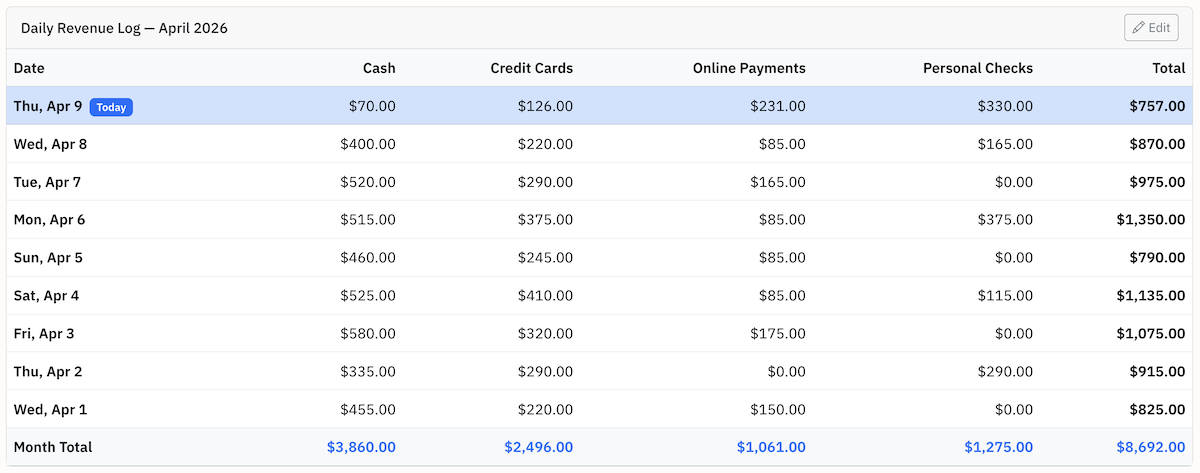1200x473 pixels.
Task: Open the month grand total $8,692.00
Action: [x=1150, y=447]
